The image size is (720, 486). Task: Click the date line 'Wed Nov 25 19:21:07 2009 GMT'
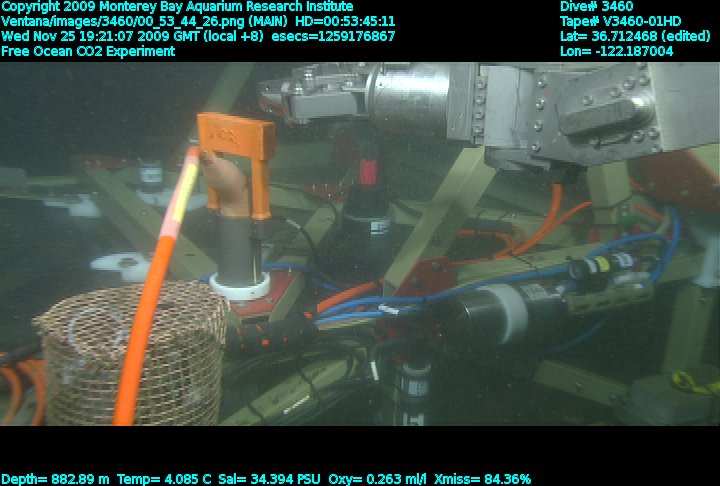(x=102, y=36)
